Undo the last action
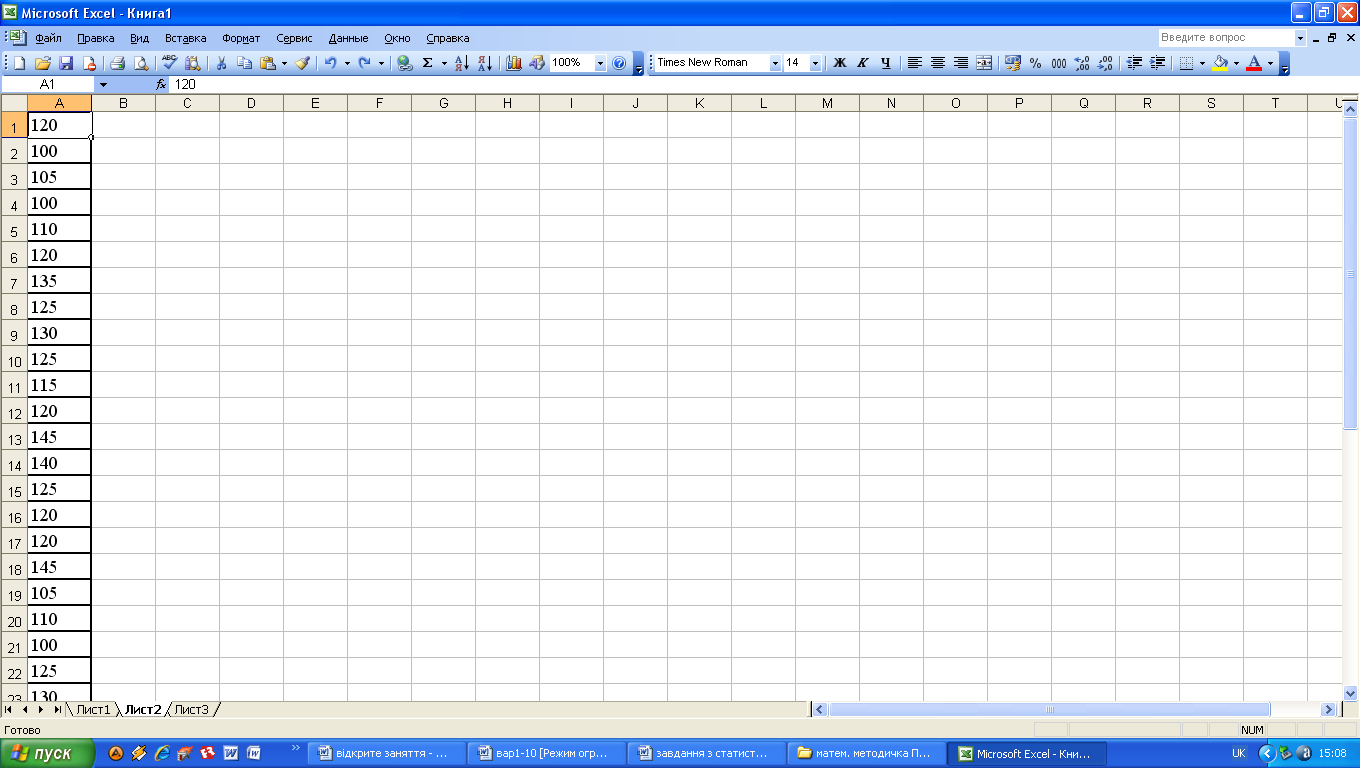Image resolution: width=1360 pixels, height=768 pixels. click(330, 63)
